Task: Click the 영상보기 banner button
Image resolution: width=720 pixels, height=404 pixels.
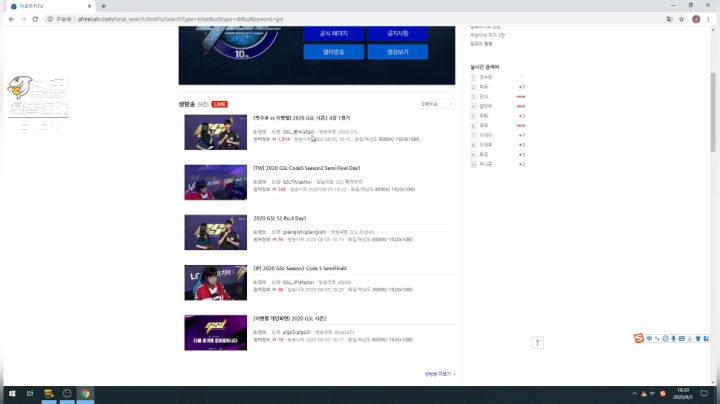Action: pyautogui.click(x=398, y=52)
